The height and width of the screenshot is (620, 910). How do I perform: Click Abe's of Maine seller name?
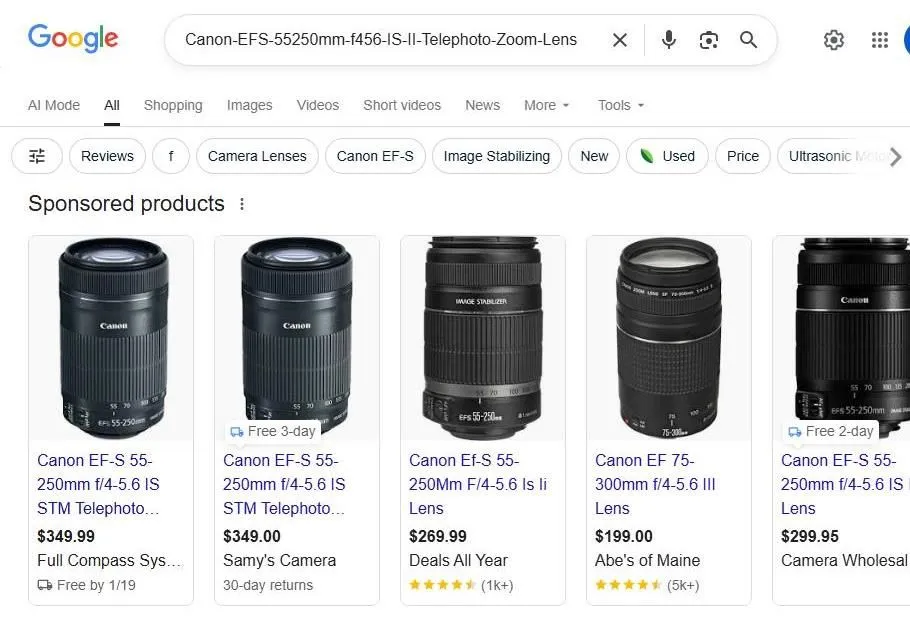(x=647, y=560)
